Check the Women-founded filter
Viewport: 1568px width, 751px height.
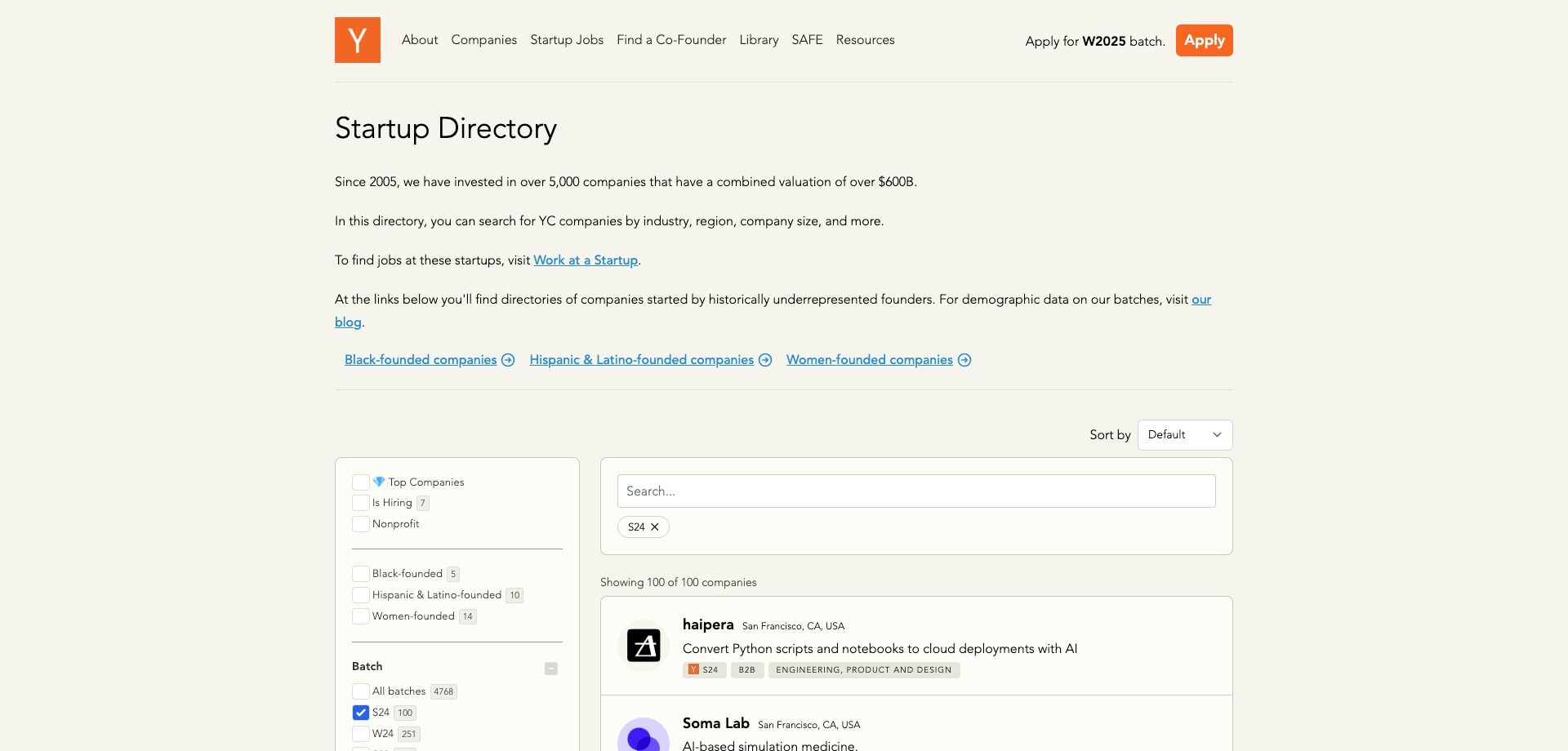360,615
